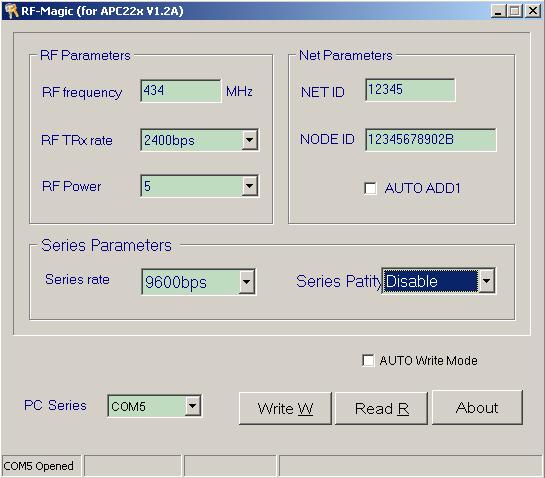Click the MHz unit label
545x478 pixels.
coord(239,91)
